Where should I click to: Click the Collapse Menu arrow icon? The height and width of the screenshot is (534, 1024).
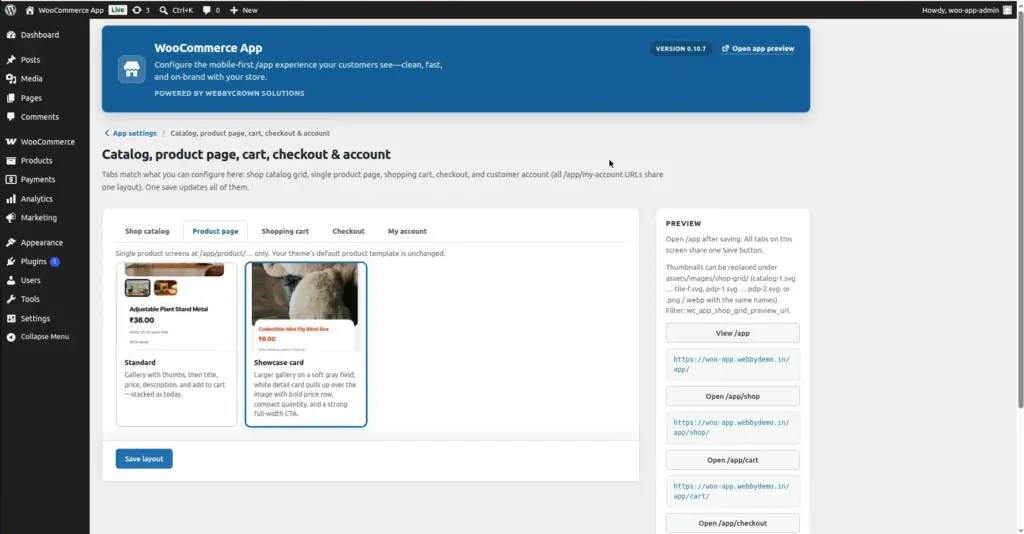(x=11, y=337)
